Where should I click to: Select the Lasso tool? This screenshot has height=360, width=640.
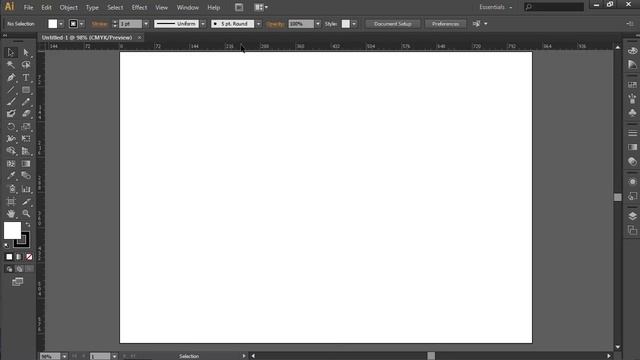[x=26, y=65]
